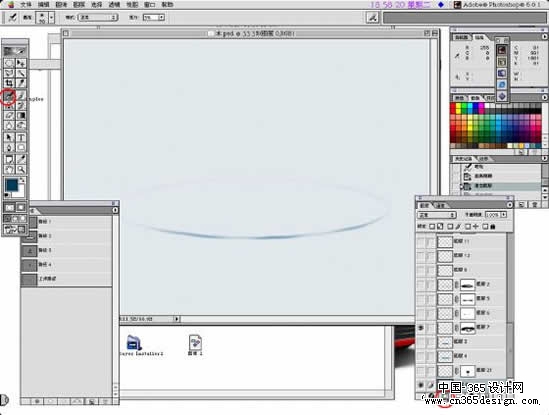The height and width of the screenshot is (415, 549).
Task: Open the layer opacity arrow popup
Action: (x=503, y=214)
